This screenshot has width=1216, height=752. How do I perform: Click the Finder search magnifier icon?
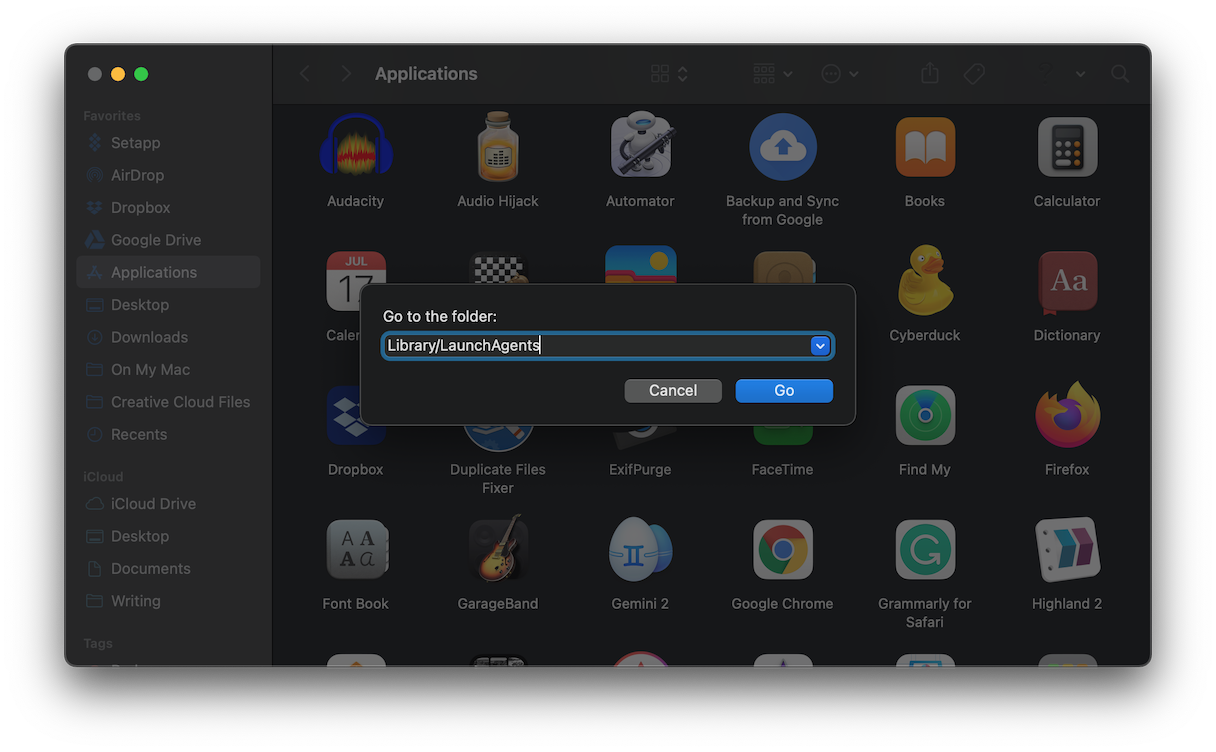point(1120,74)
